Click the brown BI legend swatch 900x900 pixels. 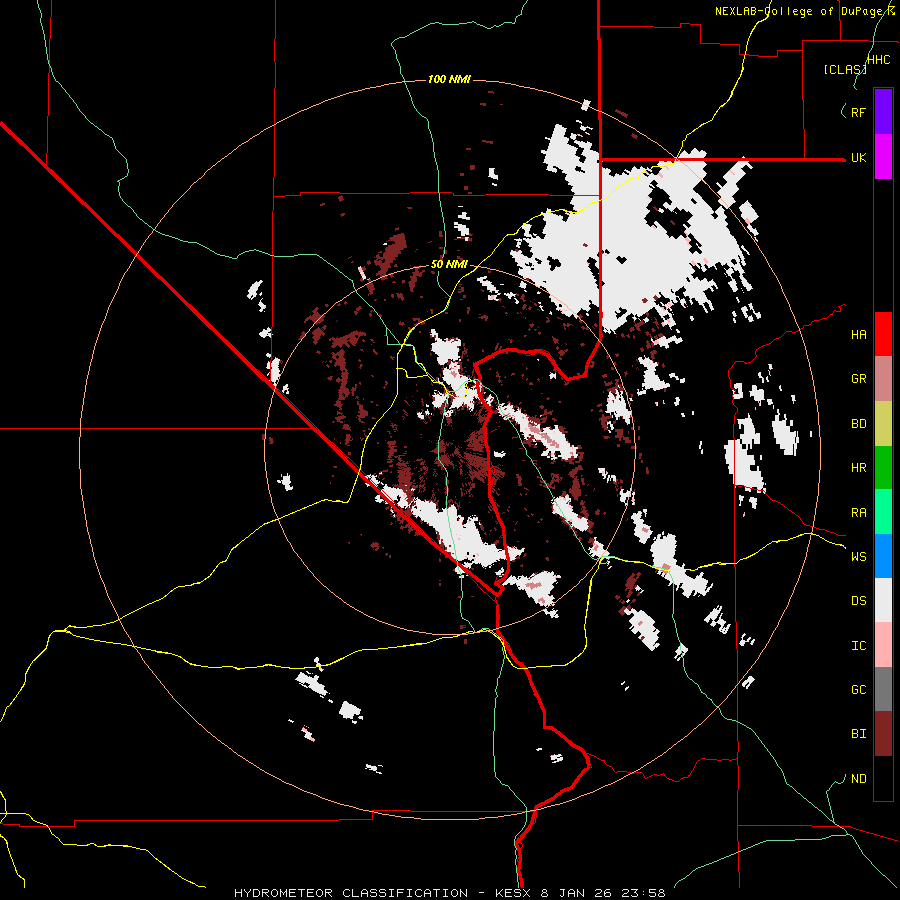pos(883,734)
